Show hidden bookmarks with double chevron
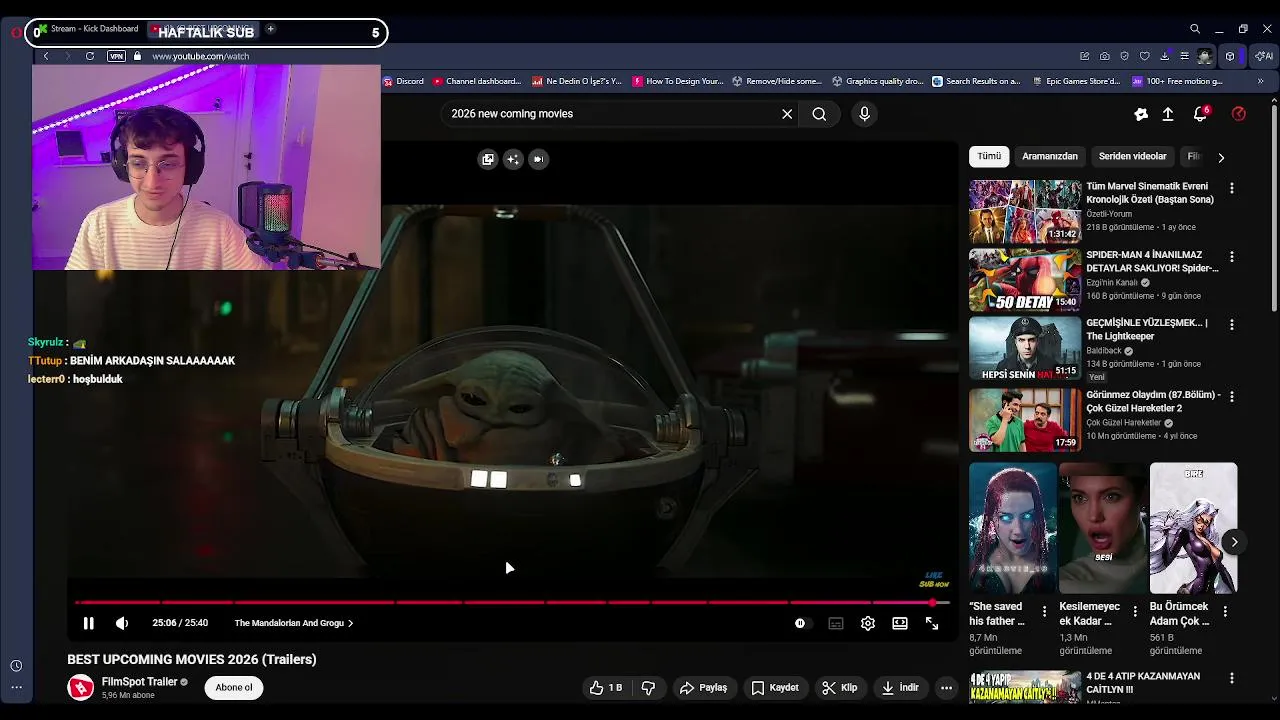Image resolution: width=1280 pixels, height=720 pixels. 1260,81
